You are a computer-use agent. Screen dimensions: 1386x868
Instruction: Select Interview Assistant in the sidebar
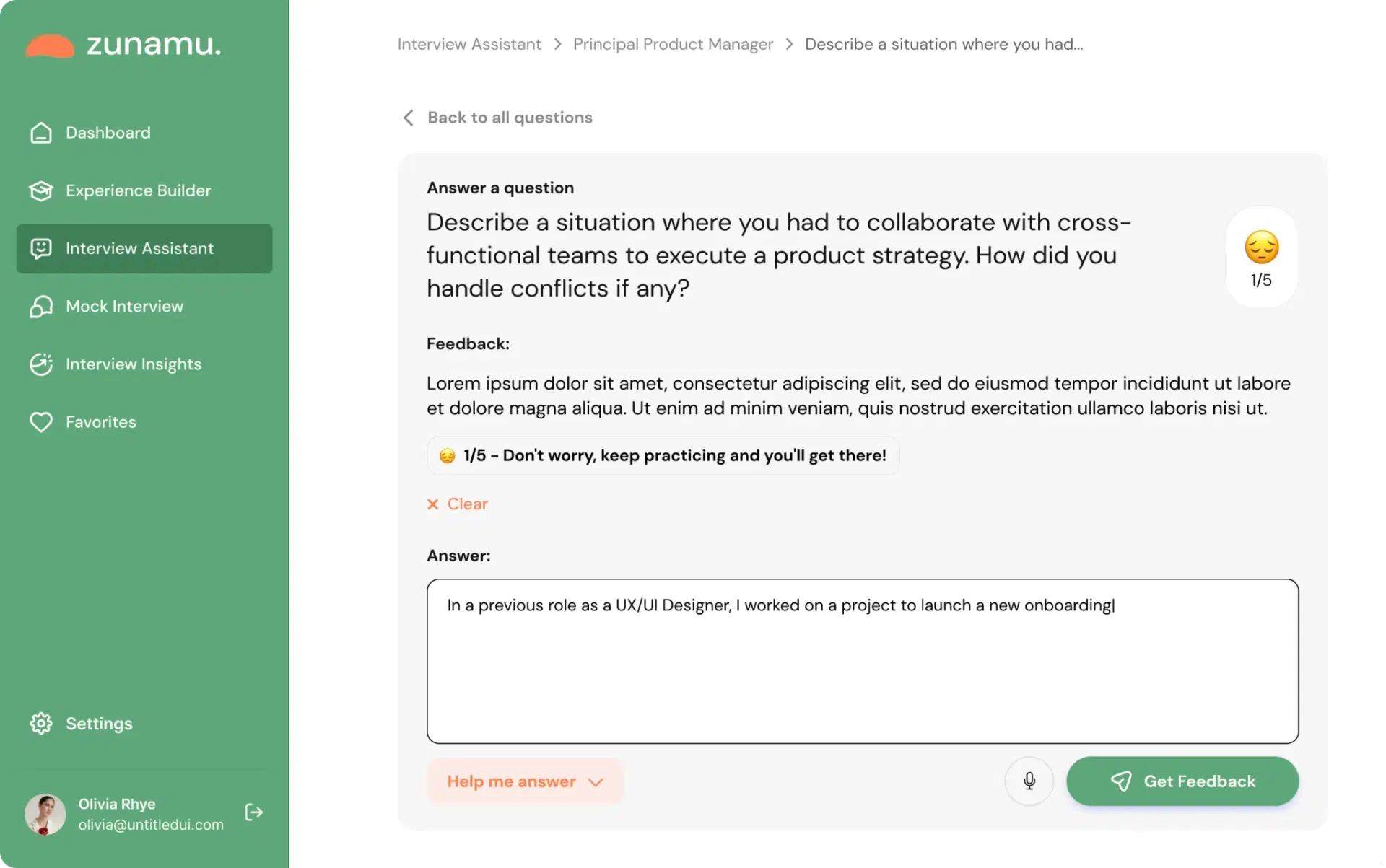point(144,248)
